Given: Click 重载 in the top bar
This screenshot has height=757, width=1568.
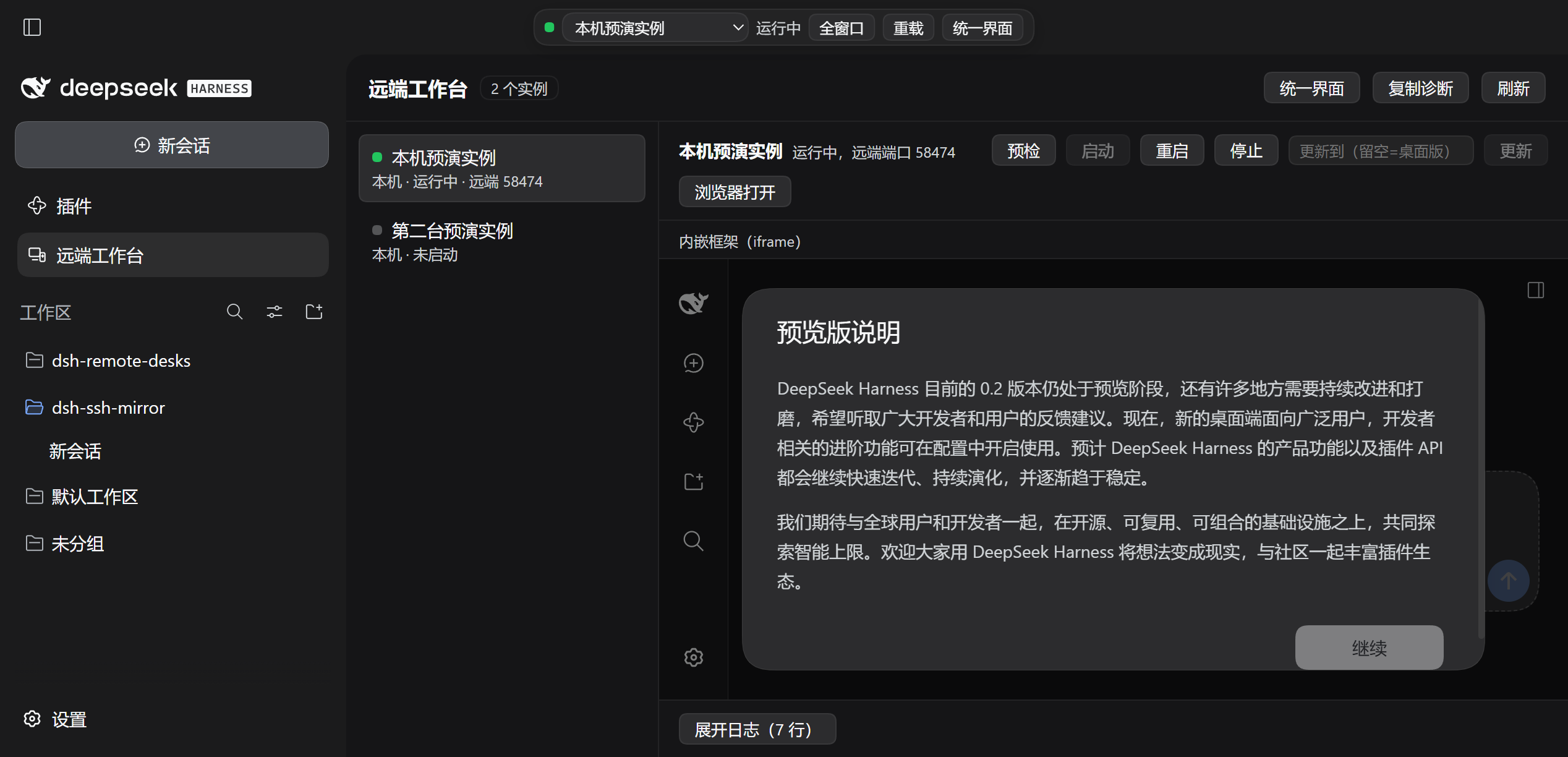Looking at the screenshot, I should click(x=908, y=28).
